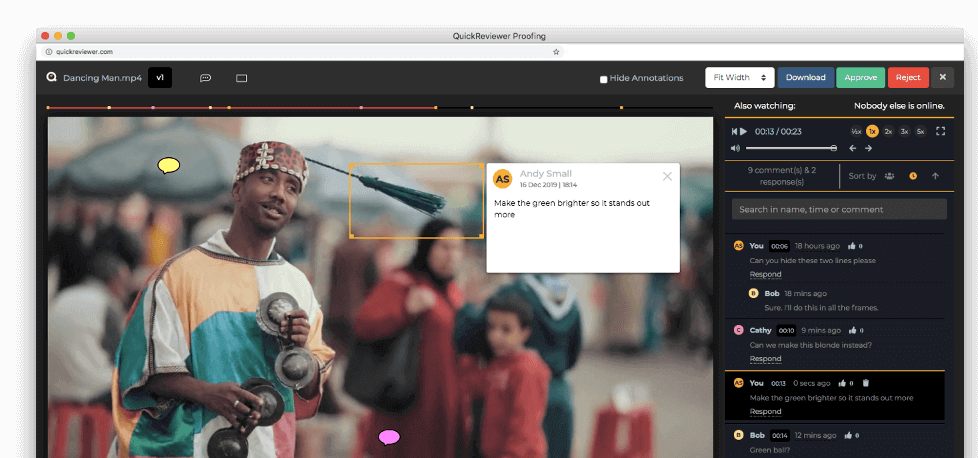Viewport: 978px width, 458px height.
Task: Mute the video using the speaker icon
Action: [x=736, y=148]
